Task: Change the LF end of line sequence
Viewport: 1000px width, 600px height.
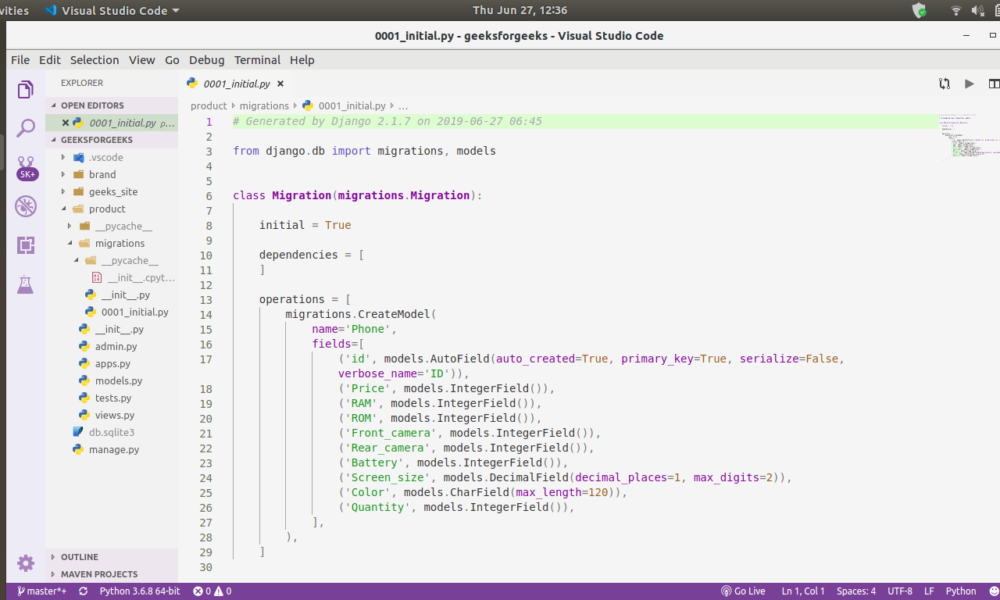Action: pyautogui.click(x=929, y=591)
